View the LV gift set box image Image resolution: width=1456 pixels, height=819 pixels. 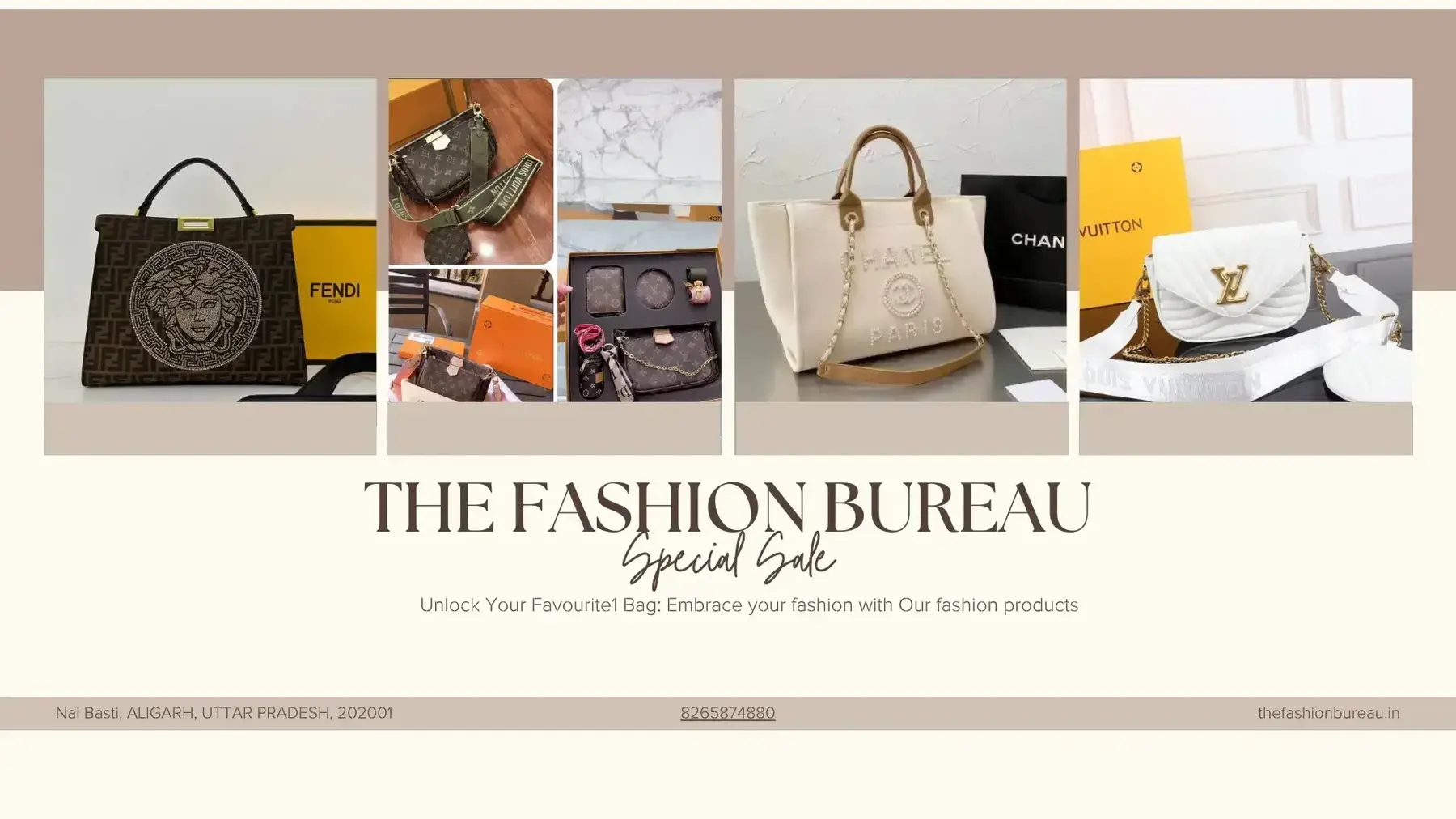point(639,304)
